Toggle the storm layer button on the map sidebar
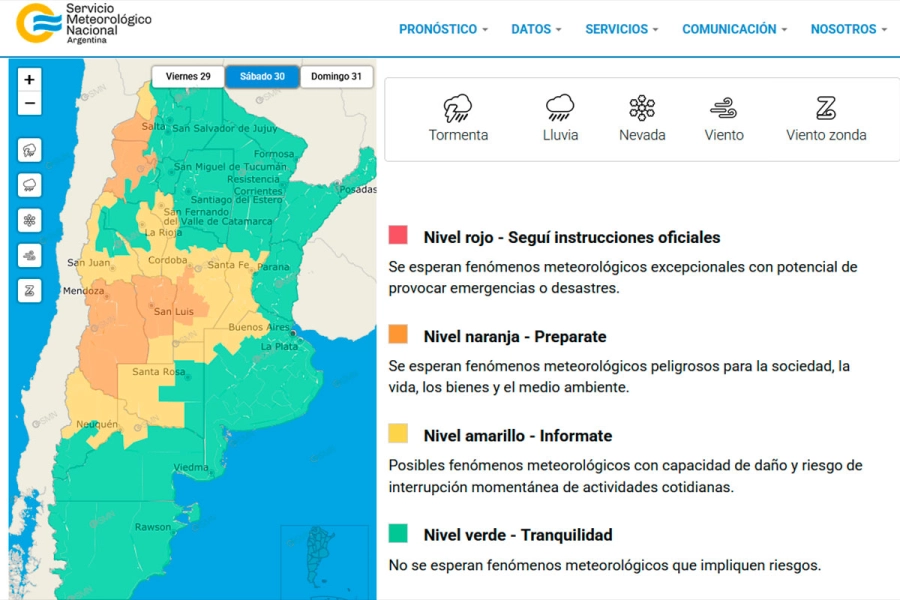This screenshot has width=900, height=600. 30,150
